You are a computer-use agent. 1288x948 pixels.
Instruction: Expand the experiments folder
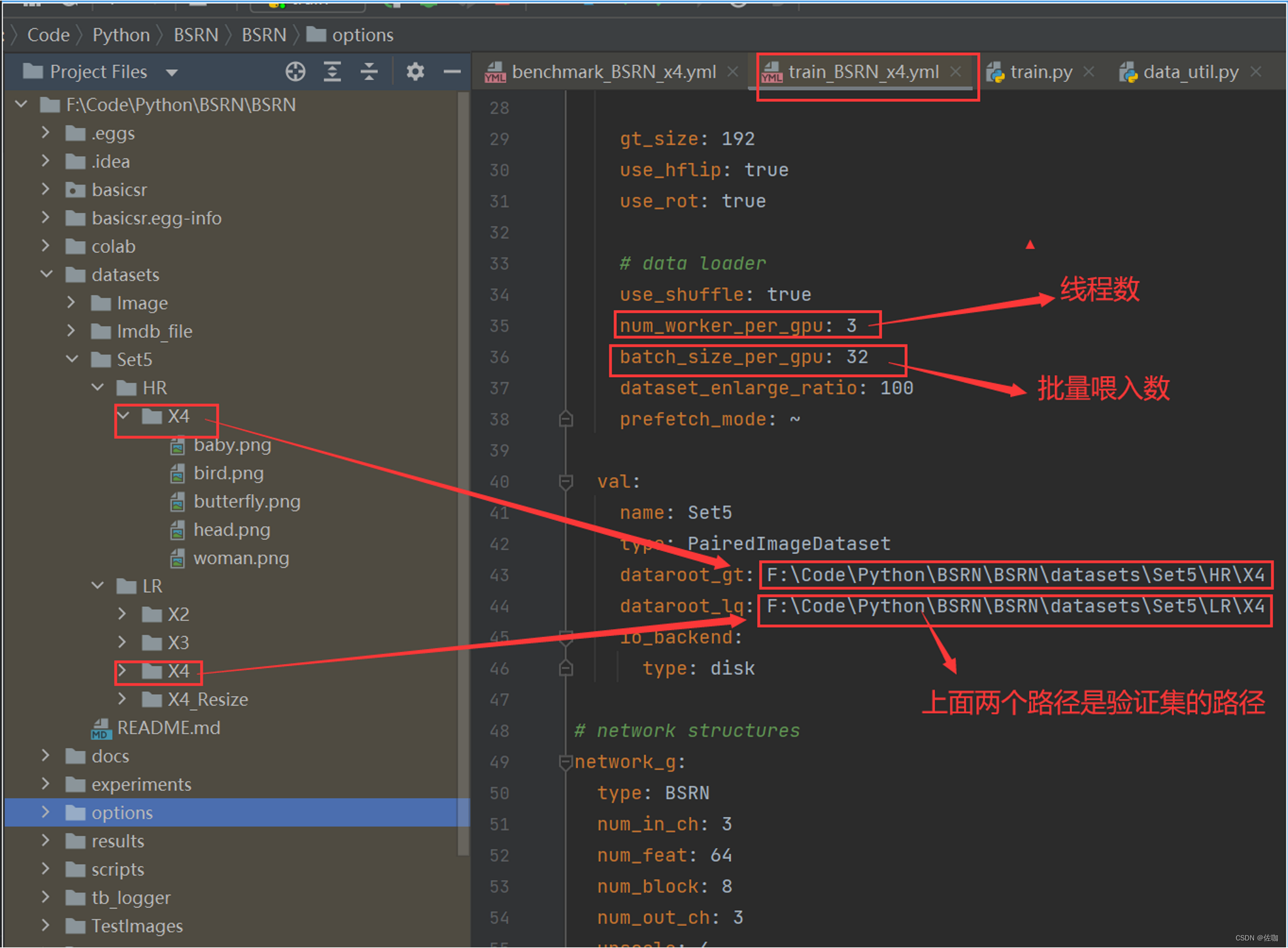[45, 784]
